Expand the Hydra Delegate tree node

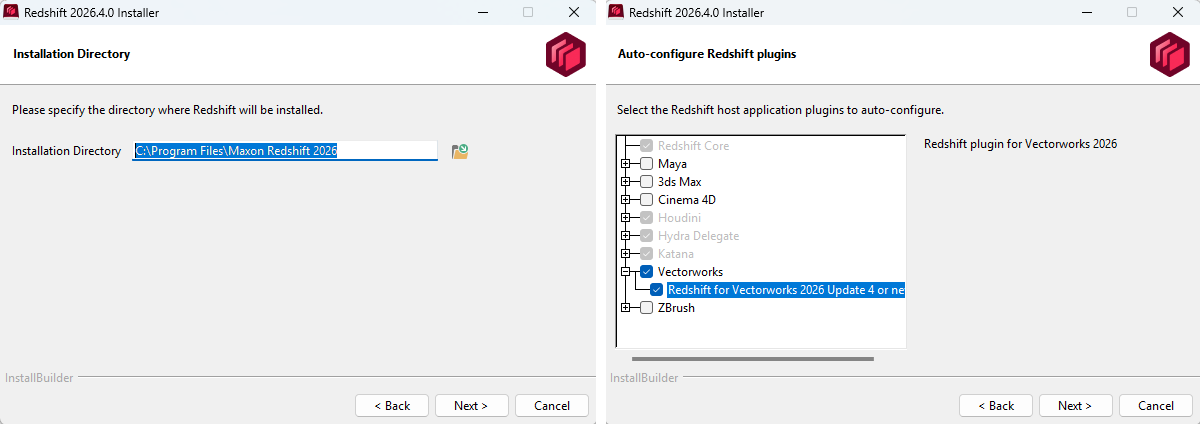pos(626,236)
